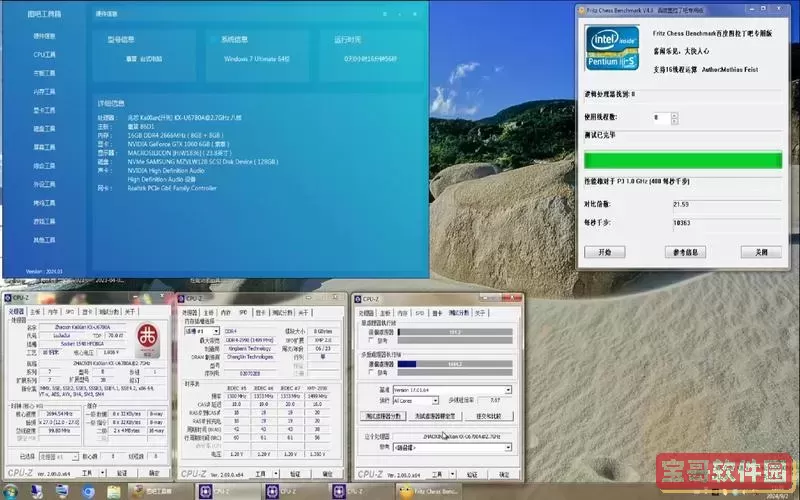Screen dimensions: 800x500
Task: Start the Fritz benchmark with 开始
Action: click(x=605, y=252)
